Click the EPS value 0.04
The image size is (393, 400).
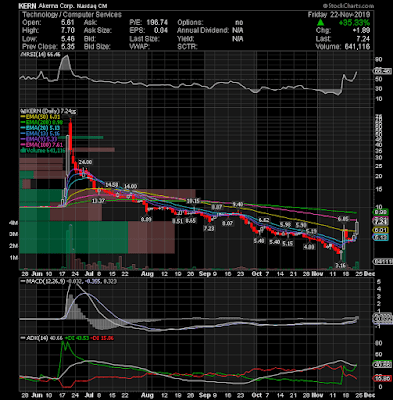click(161, 31)
